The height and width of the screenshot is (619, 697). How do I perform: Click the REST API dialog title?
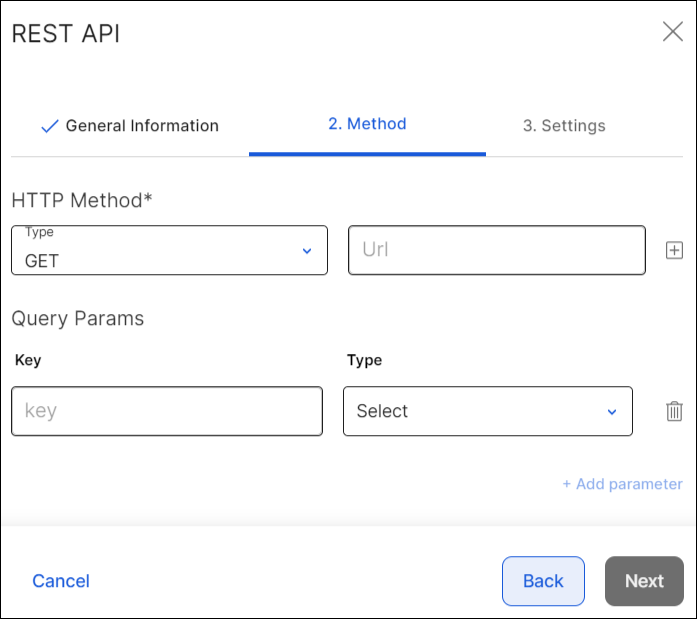66,33
